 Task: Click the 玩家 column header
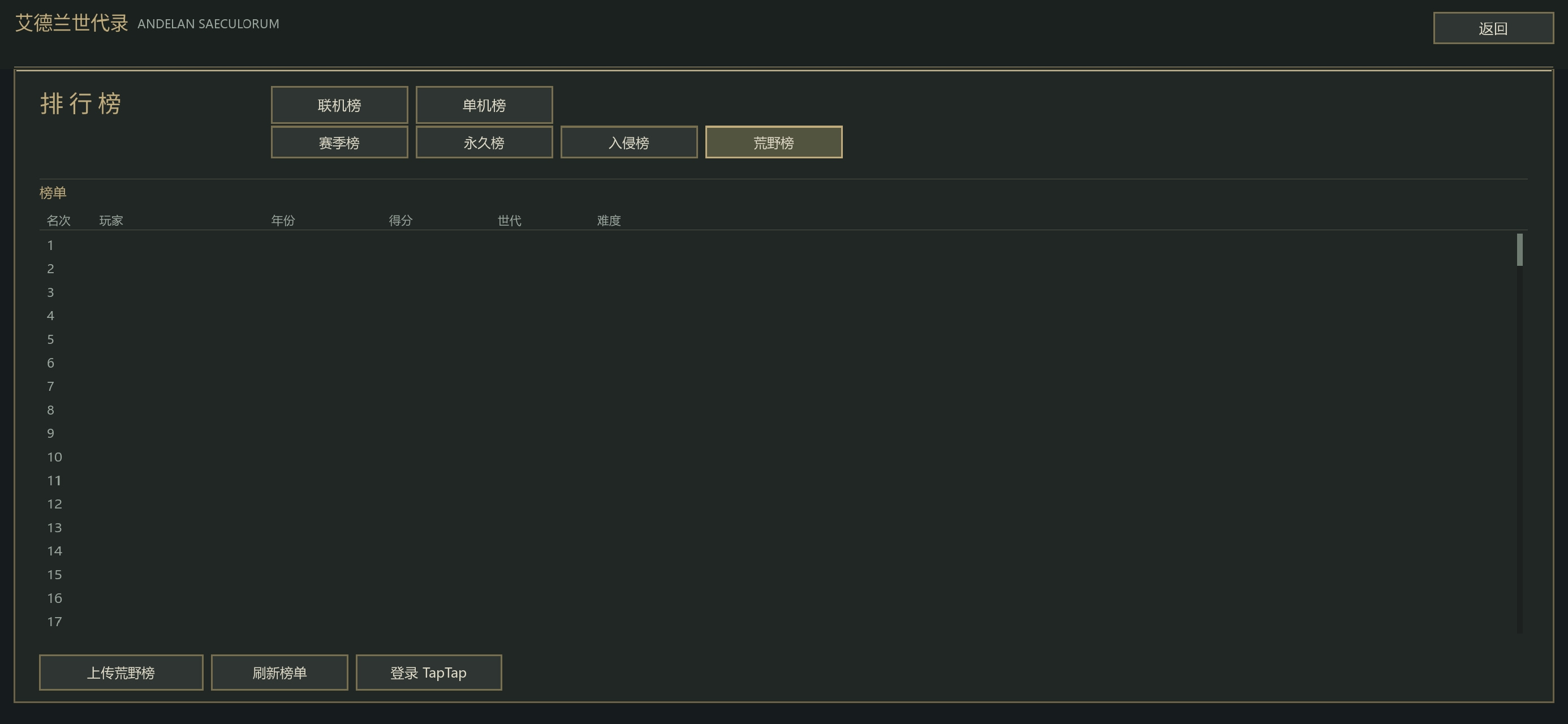click(111, 221)
